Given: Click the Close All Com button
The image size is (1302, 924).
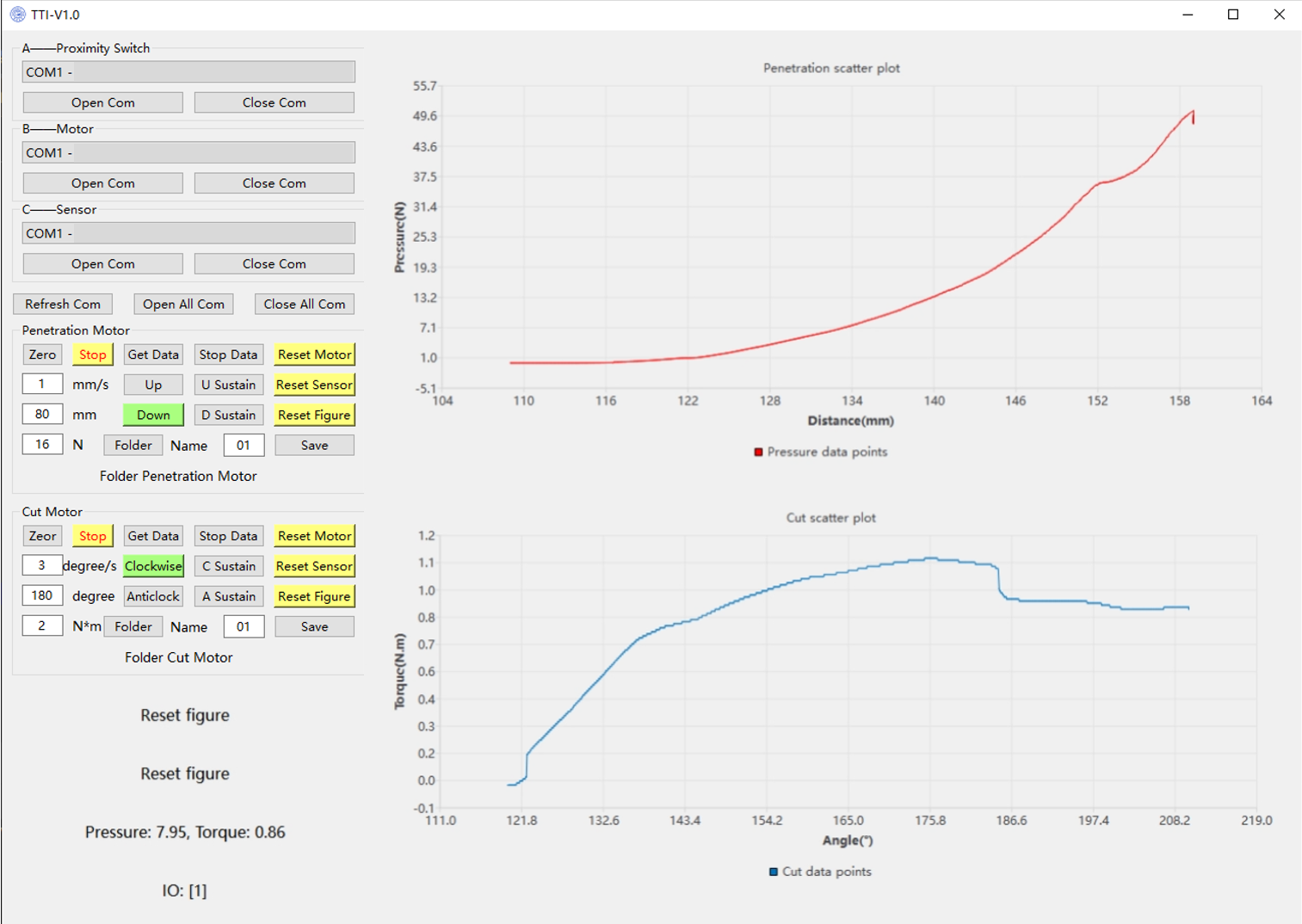Looking at the screenshot, I should (305, 305).
